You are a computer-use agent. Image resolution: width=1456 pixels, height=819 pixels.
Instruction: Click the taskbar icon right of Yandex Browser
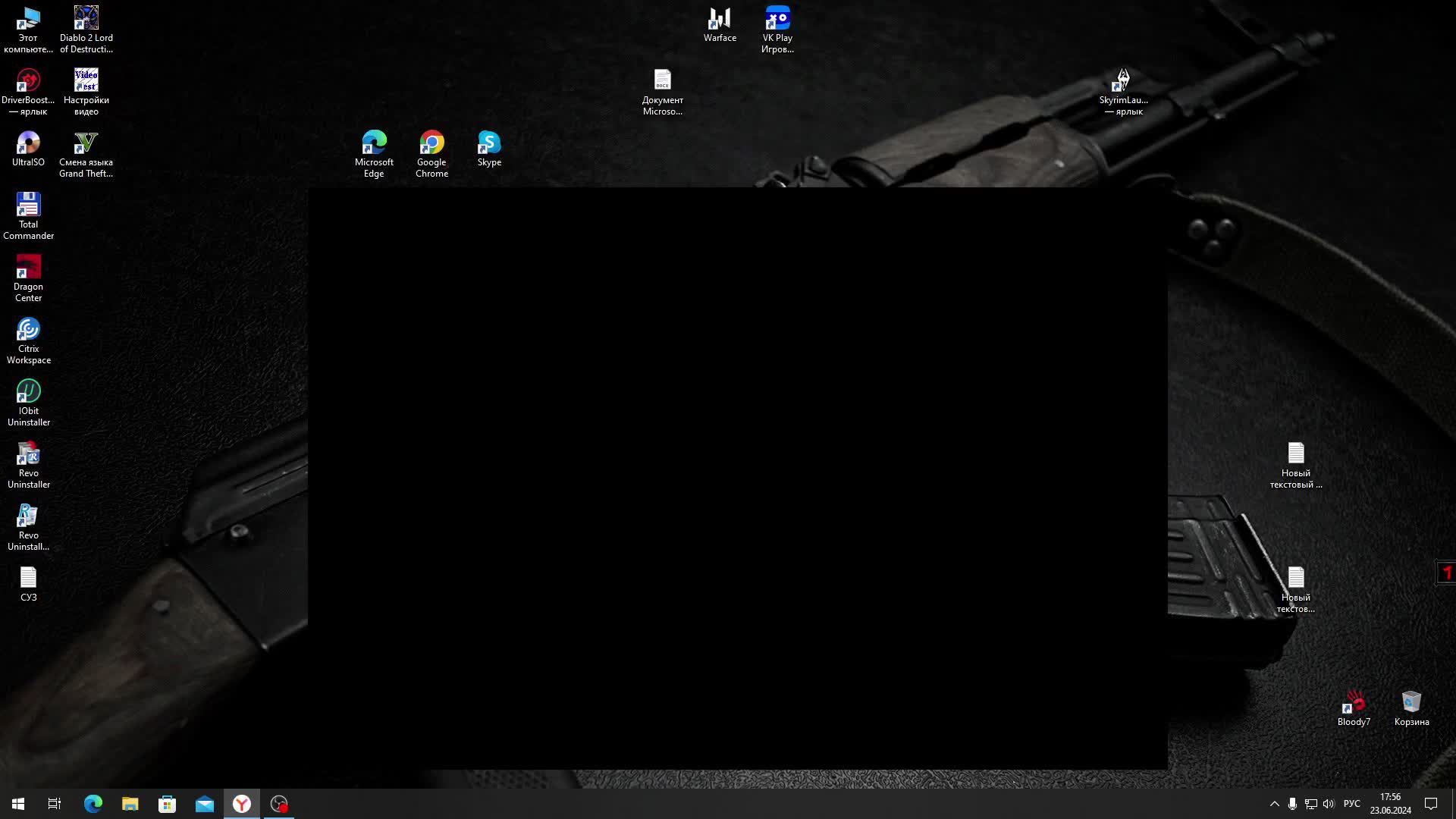(279, 804)
